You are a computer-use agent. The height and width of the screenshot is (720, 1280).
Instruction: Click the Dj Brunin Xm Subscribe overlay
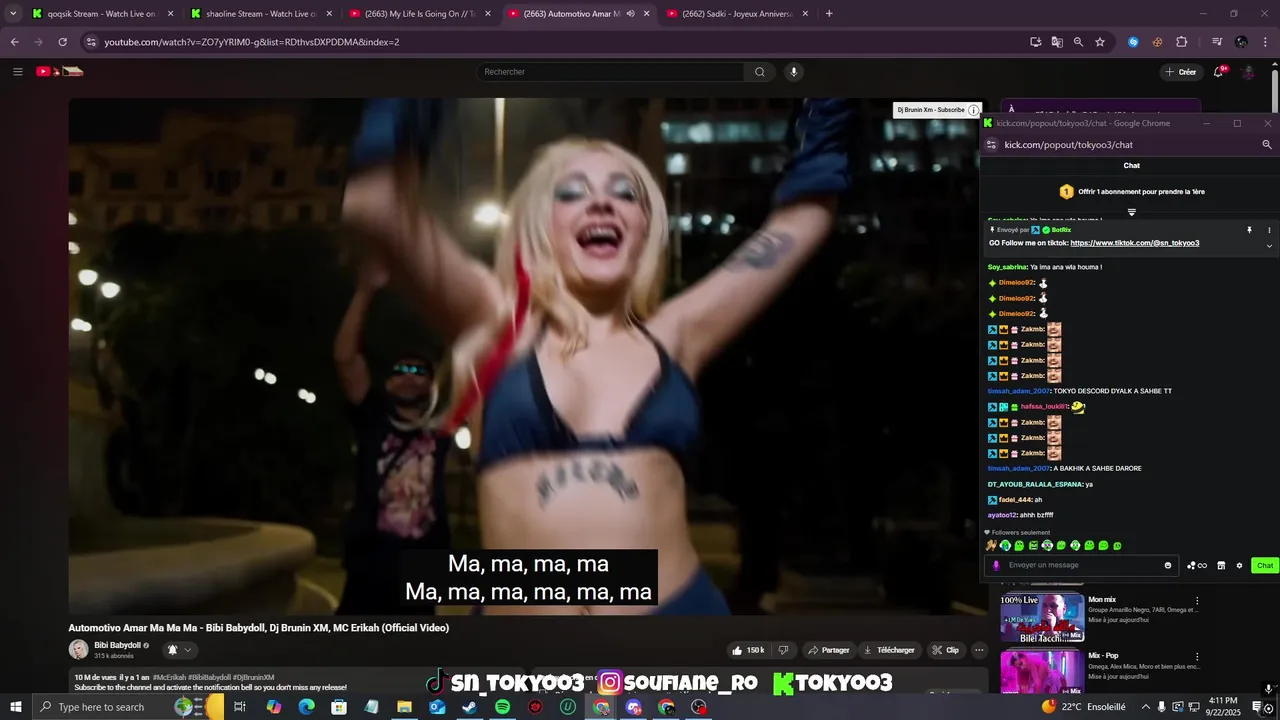click(x=937, y=110)
